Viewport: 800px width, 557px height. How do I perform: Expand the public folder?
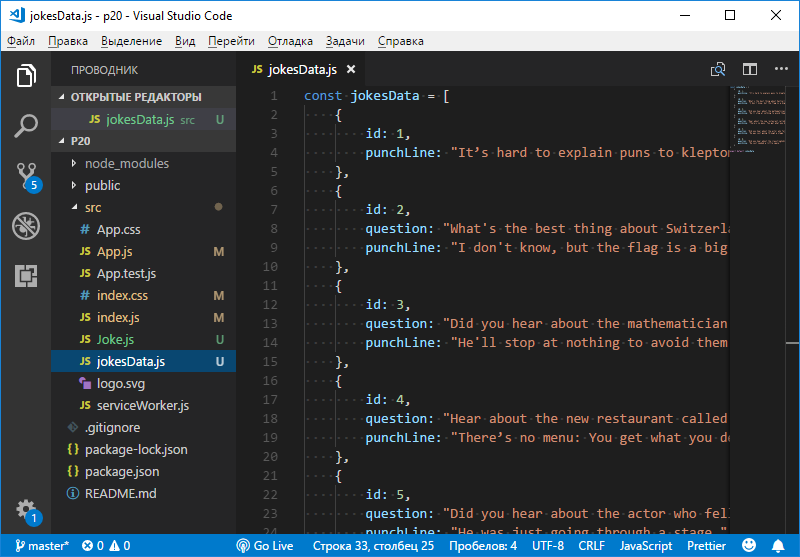(102, 185)
